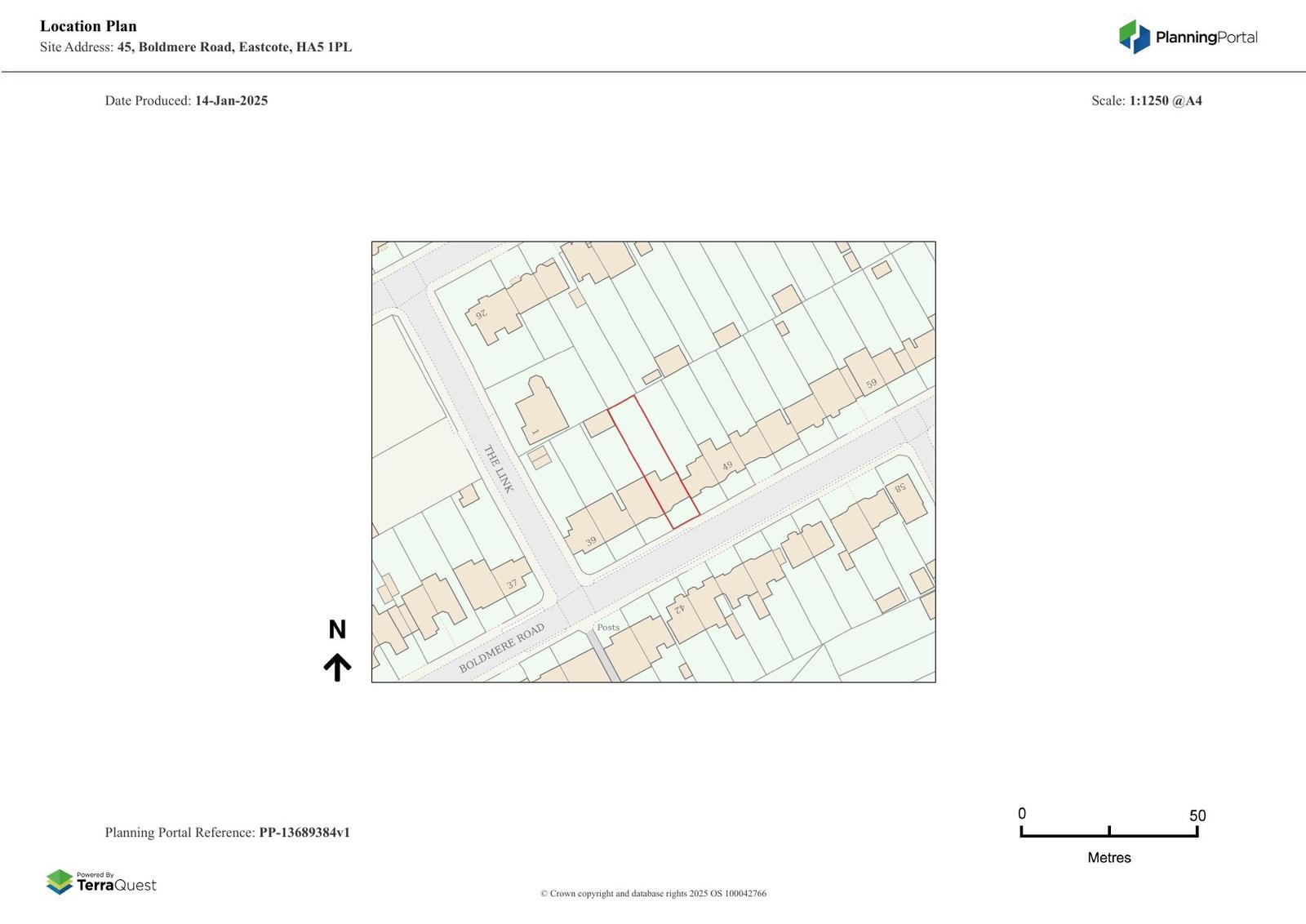Click the scale bar's 50 metre mark
Screen dimensions: 1306x924
point(1197,831)
